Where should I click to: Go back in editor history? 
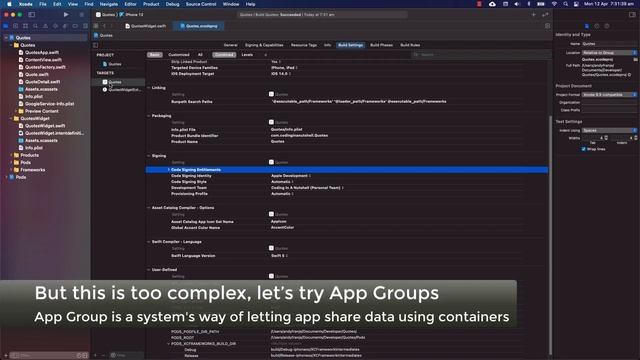point(104,26)
